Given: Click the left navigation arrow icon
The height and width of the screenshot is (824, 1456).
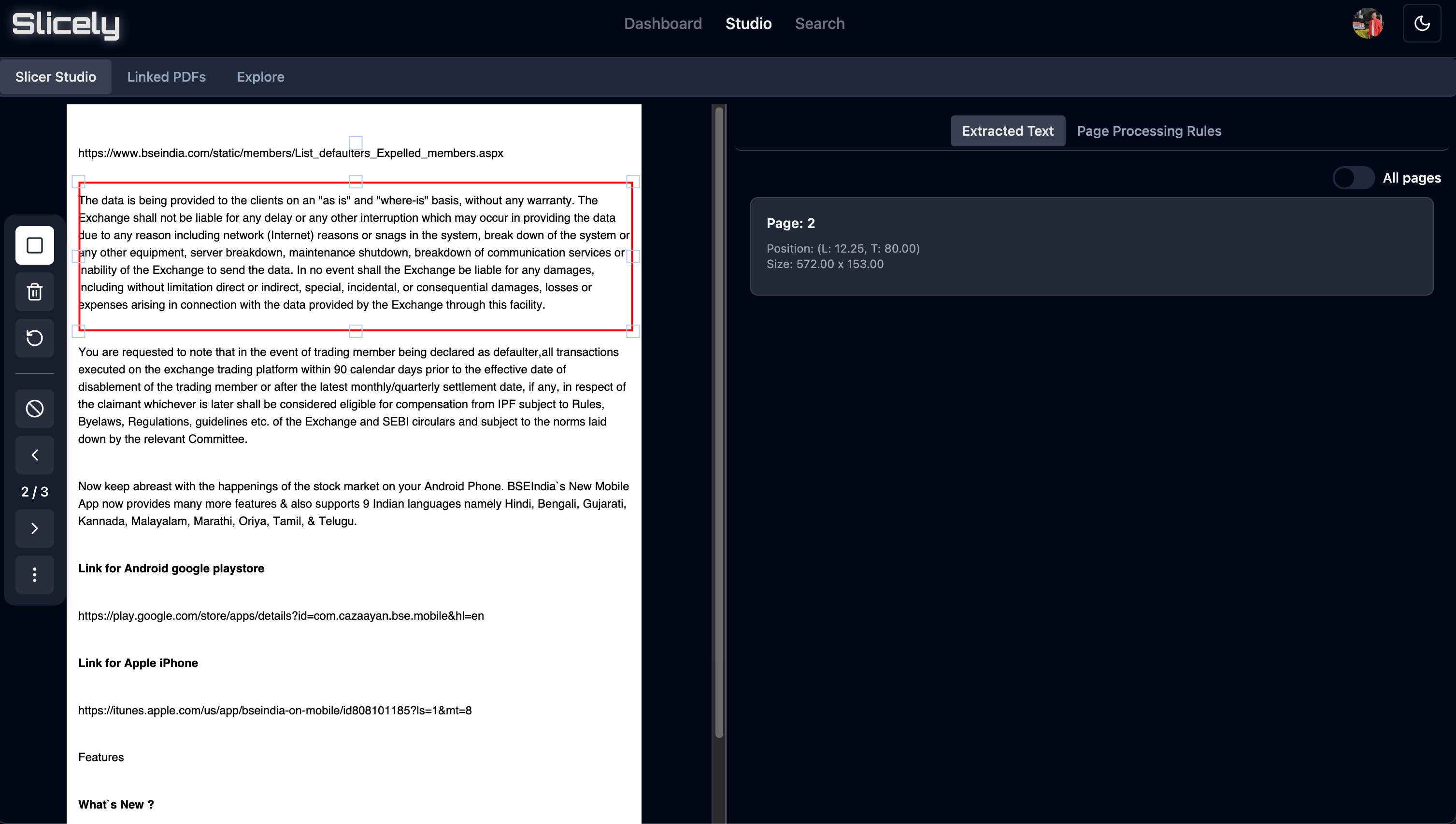Looking at the screenshot, I should (34, 455).
